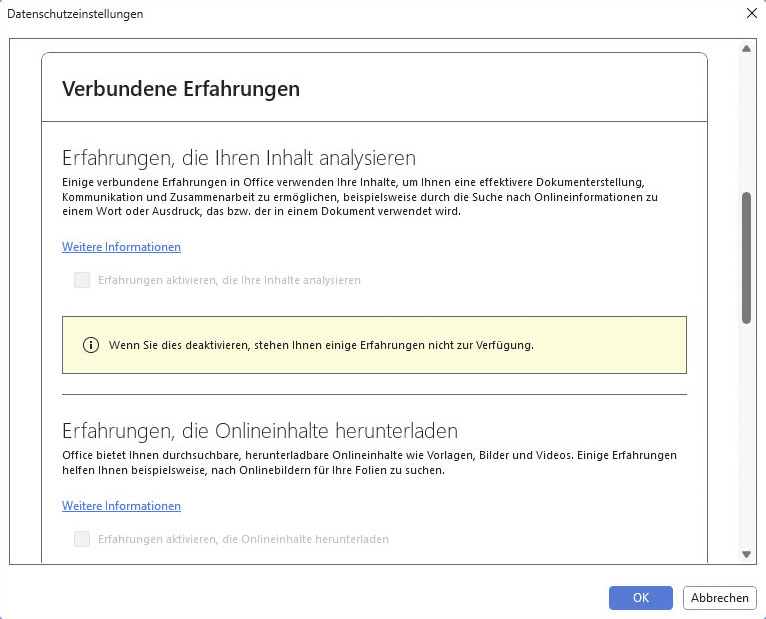766x619 pixels.
Task: Toggle the 'Onlineinhalte herunterladen' checkbox
Action: click(x=82, y=539)
